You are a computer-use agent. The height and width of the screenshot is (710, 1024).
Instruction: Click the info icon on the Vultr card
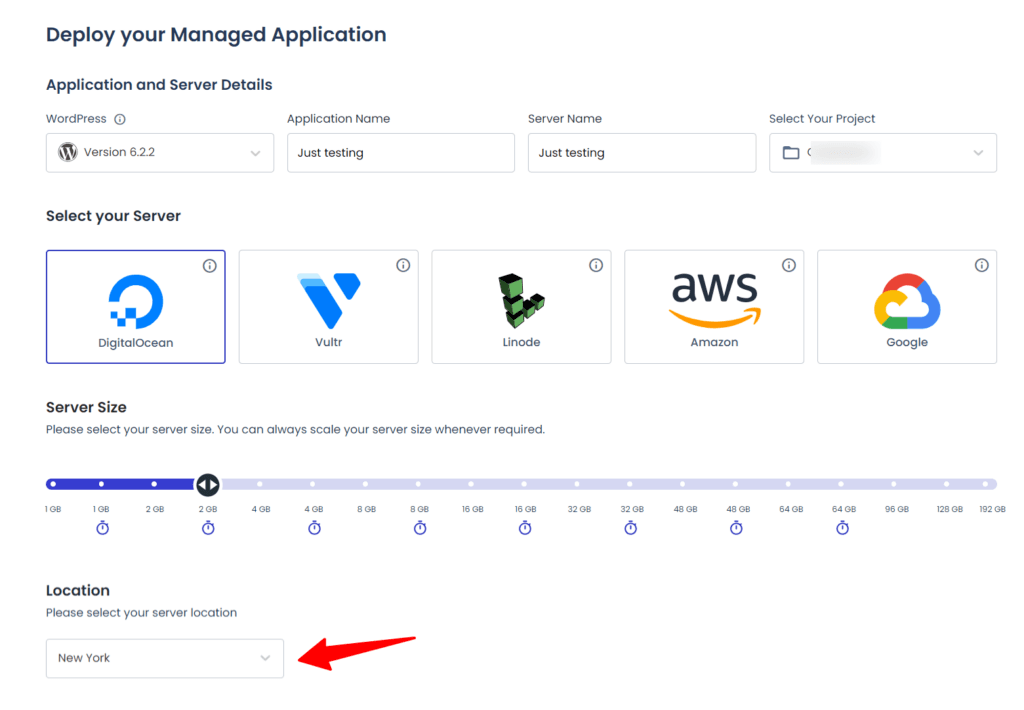[x=403, y=265]
